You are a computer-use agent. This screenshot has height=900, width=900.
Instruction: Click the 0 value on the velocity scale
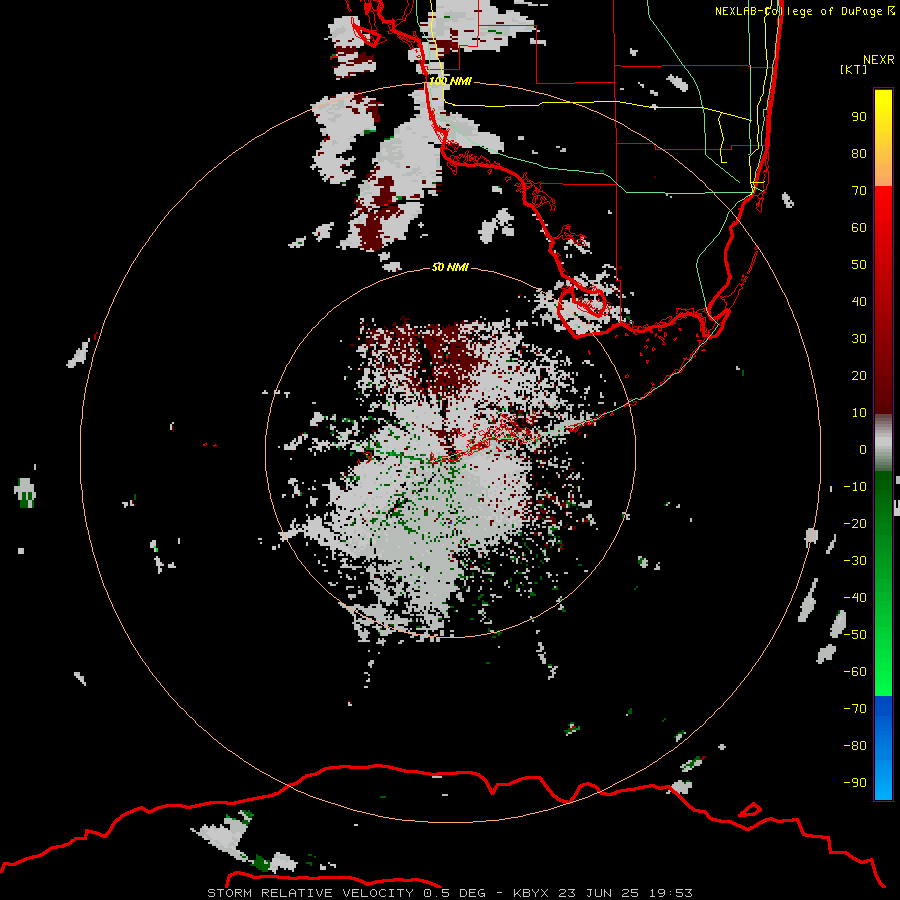click(x=863, y=449)
